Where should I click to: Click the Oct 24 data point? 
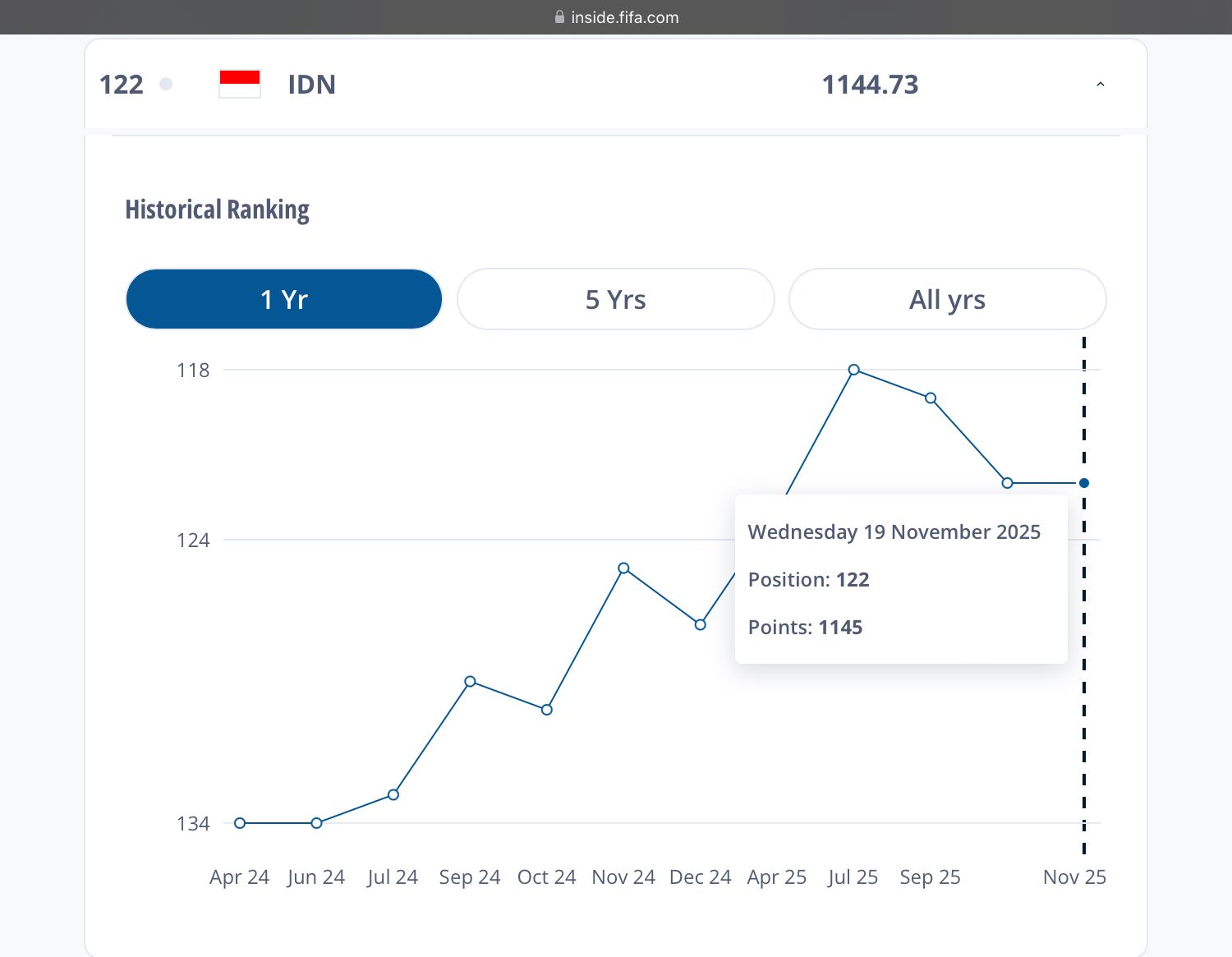click(547, 710)
